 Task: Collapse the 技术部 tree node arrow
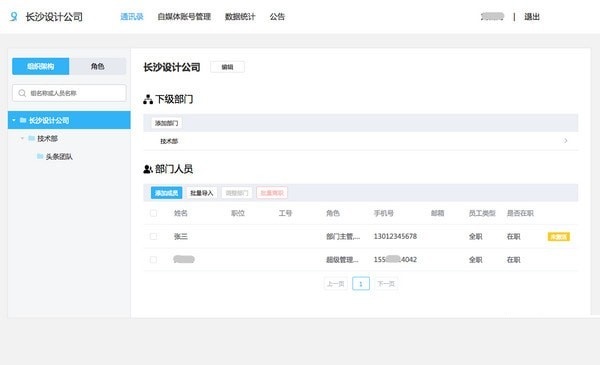22,138
